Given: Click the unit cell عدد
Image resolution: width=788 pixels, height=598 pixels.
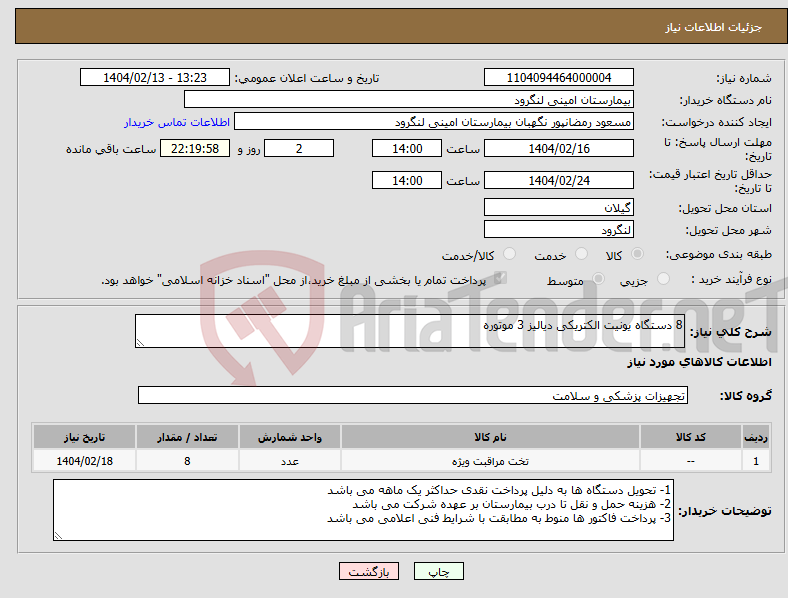Looking at the screenshot, I should pos(290,461).
